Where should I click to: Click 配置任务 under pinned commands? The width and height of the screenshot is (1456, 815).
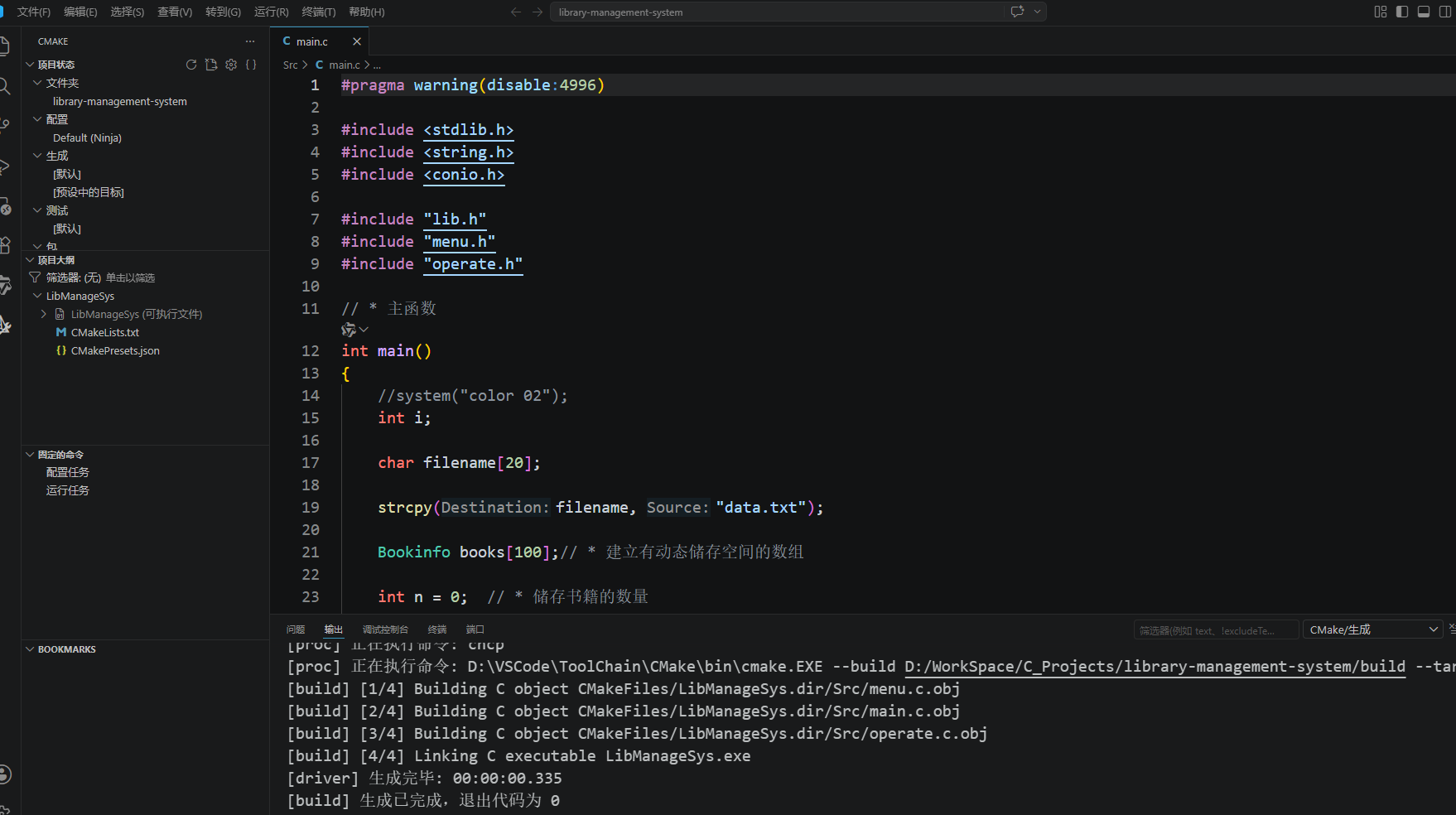(68, 472)
